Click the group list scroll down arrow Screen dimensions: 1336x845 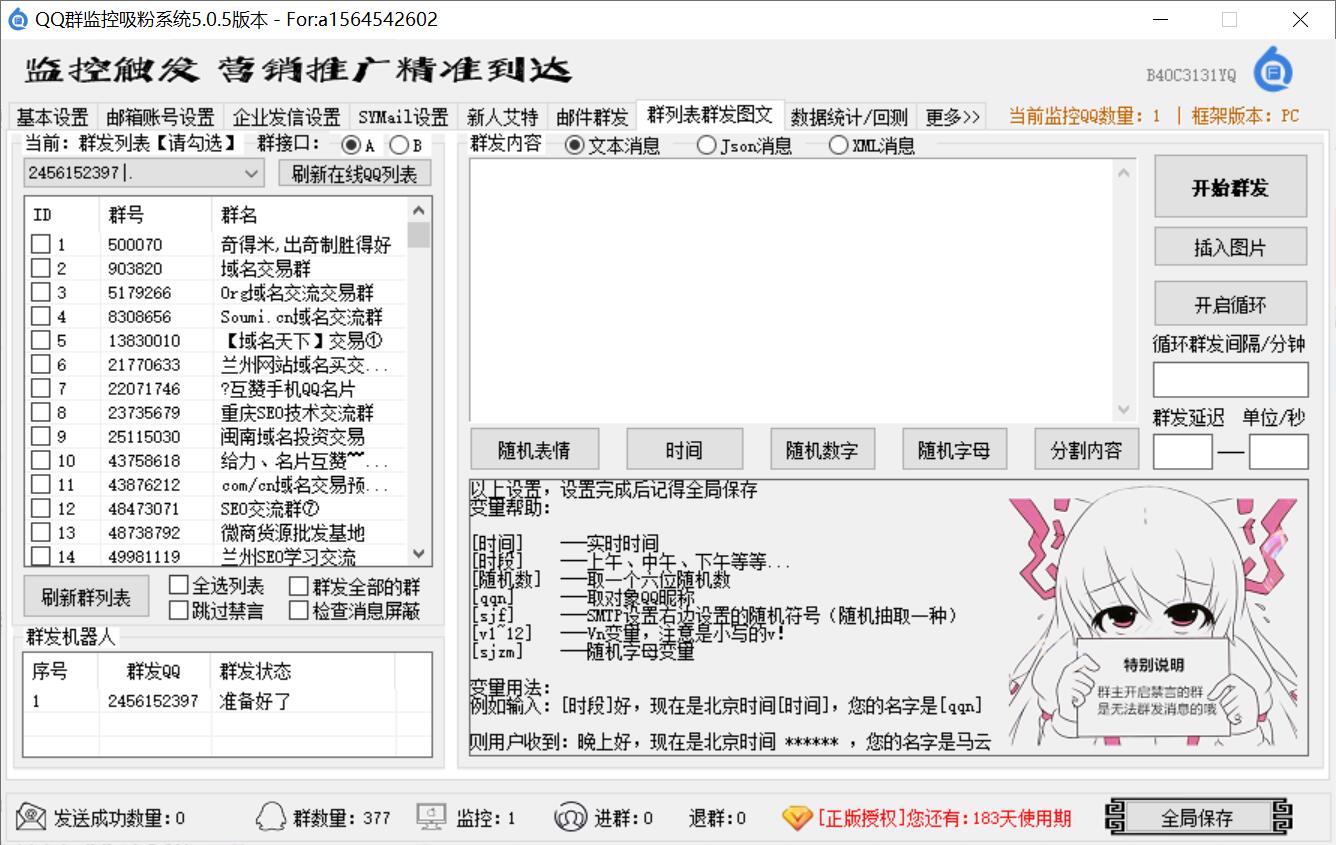click(x=419, y=554)
